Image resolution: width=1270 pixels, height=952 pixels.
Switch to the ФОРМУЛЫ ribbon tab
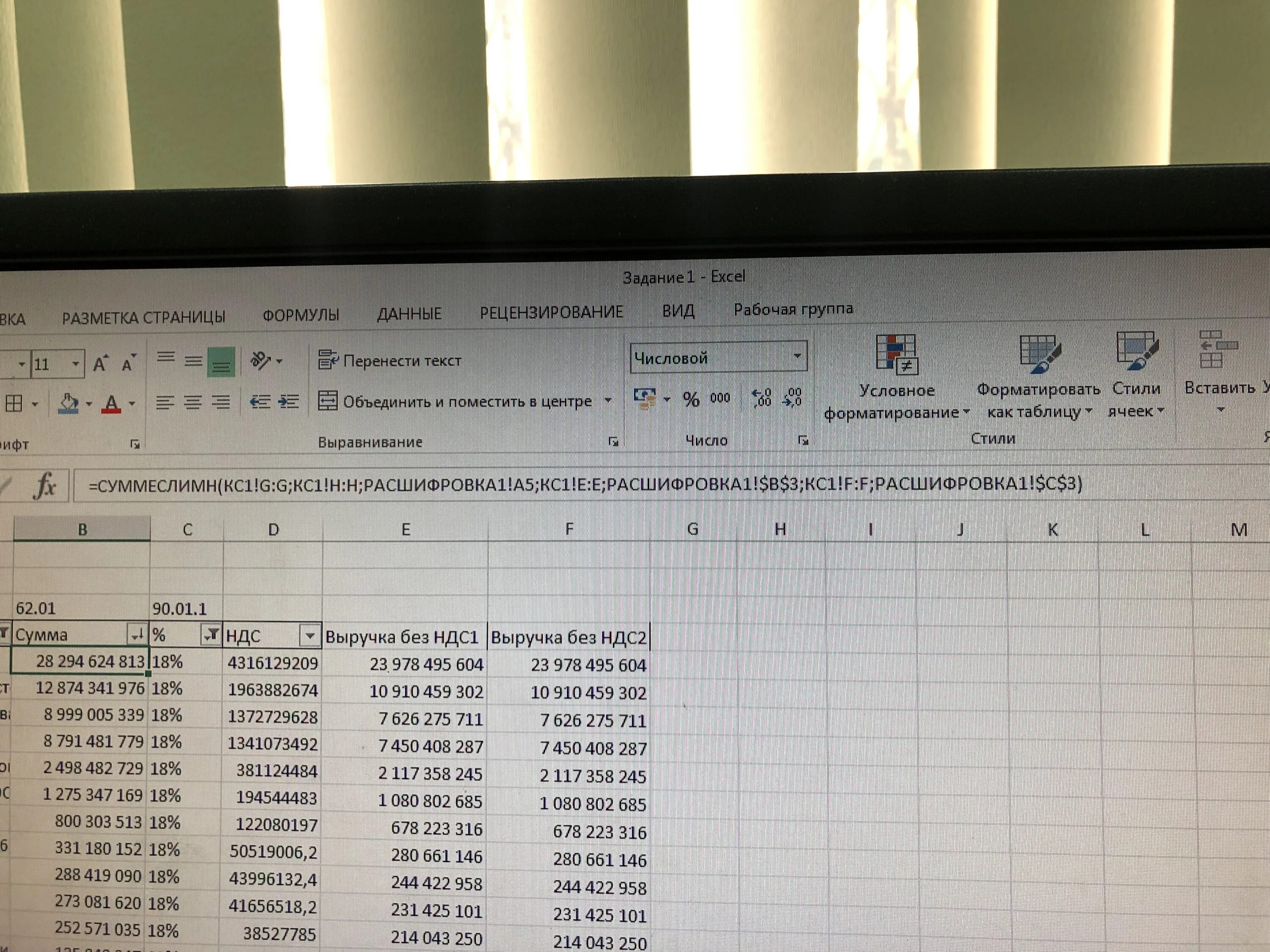point(300,314)
